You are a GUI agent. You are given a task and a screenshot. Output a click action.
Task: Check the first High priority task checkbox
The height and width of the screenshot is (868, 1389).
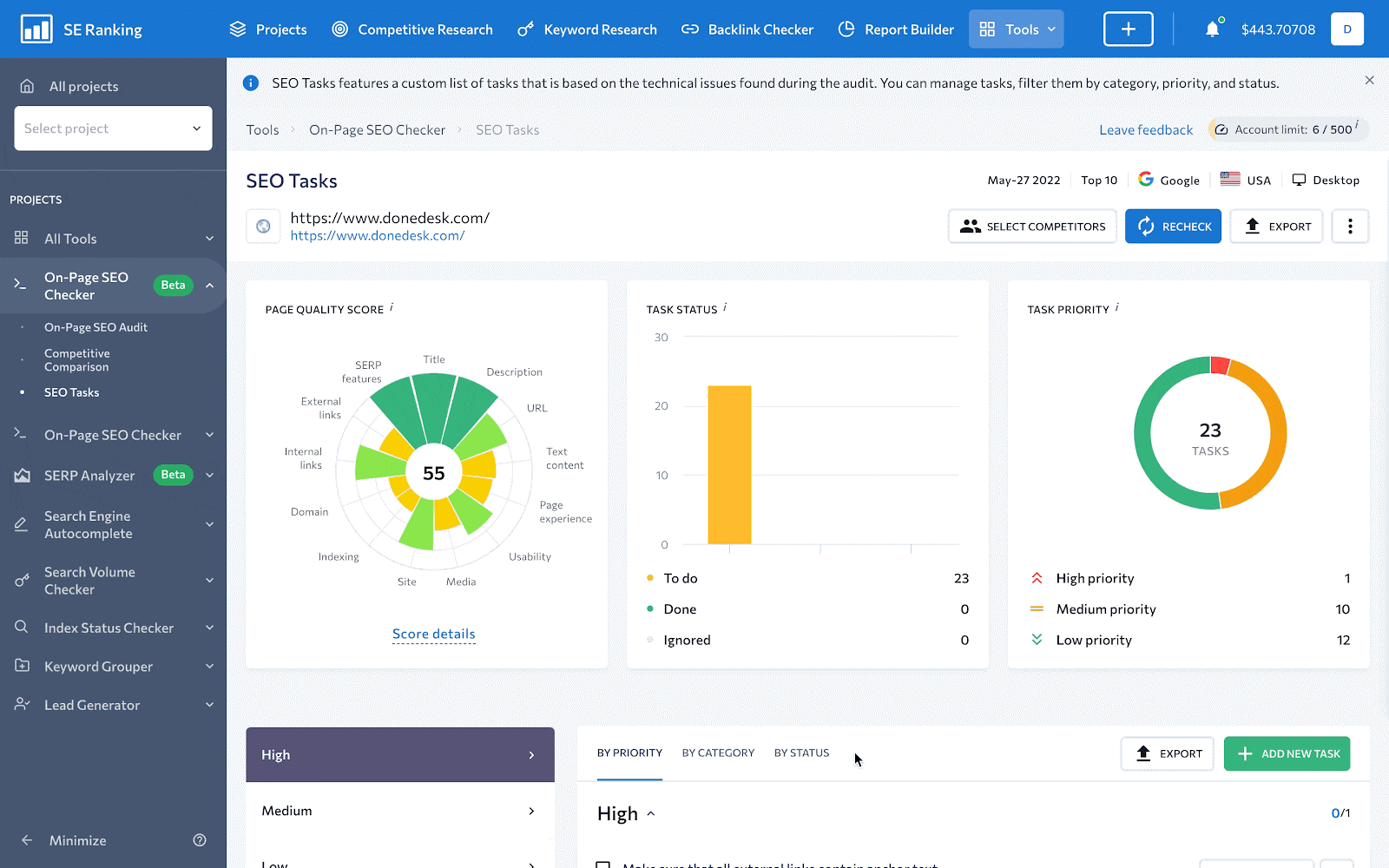(x=602, y=865)
